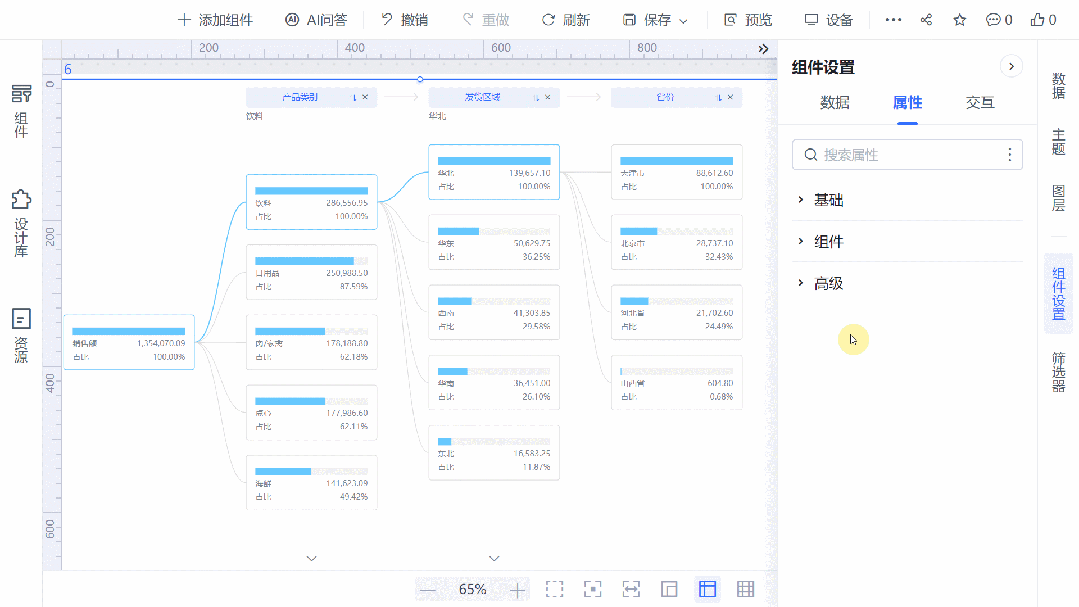
Task: Select the node showing 62.18% share
Action: point(312,342)
